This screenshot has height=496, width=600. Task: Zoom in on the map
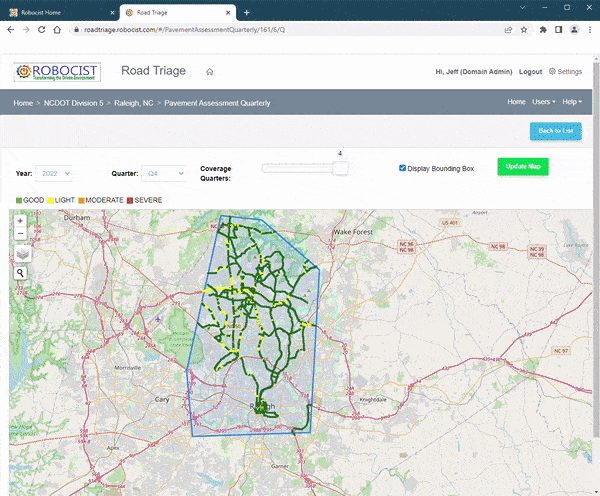[x=21, y=221]
